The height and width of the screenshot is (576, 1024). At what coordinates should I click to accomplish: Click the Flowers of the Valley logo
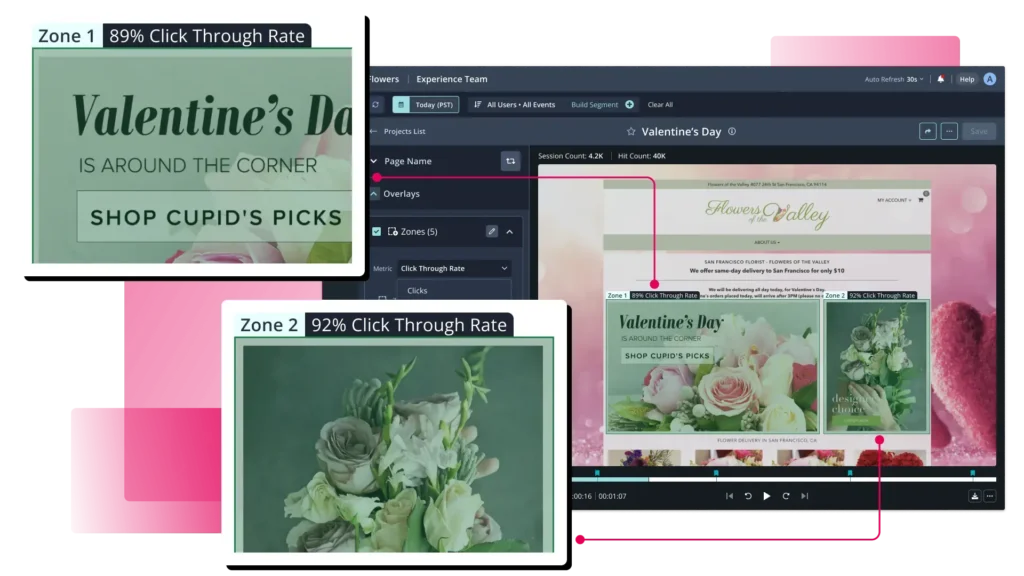click(767, 213)
